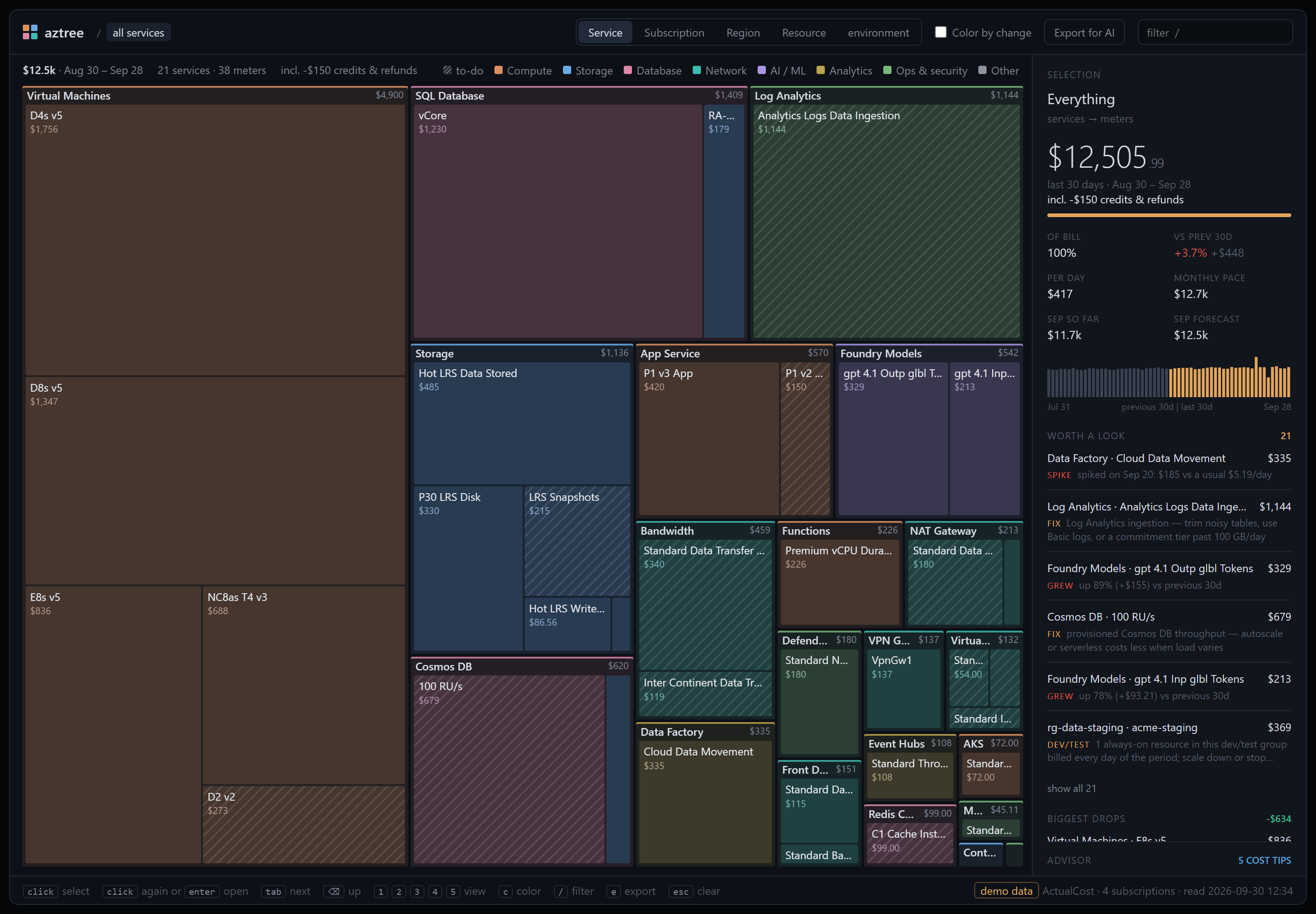Click the to-do hatched legend icon
1316x914 pixels.
click(x=447, y=70)
